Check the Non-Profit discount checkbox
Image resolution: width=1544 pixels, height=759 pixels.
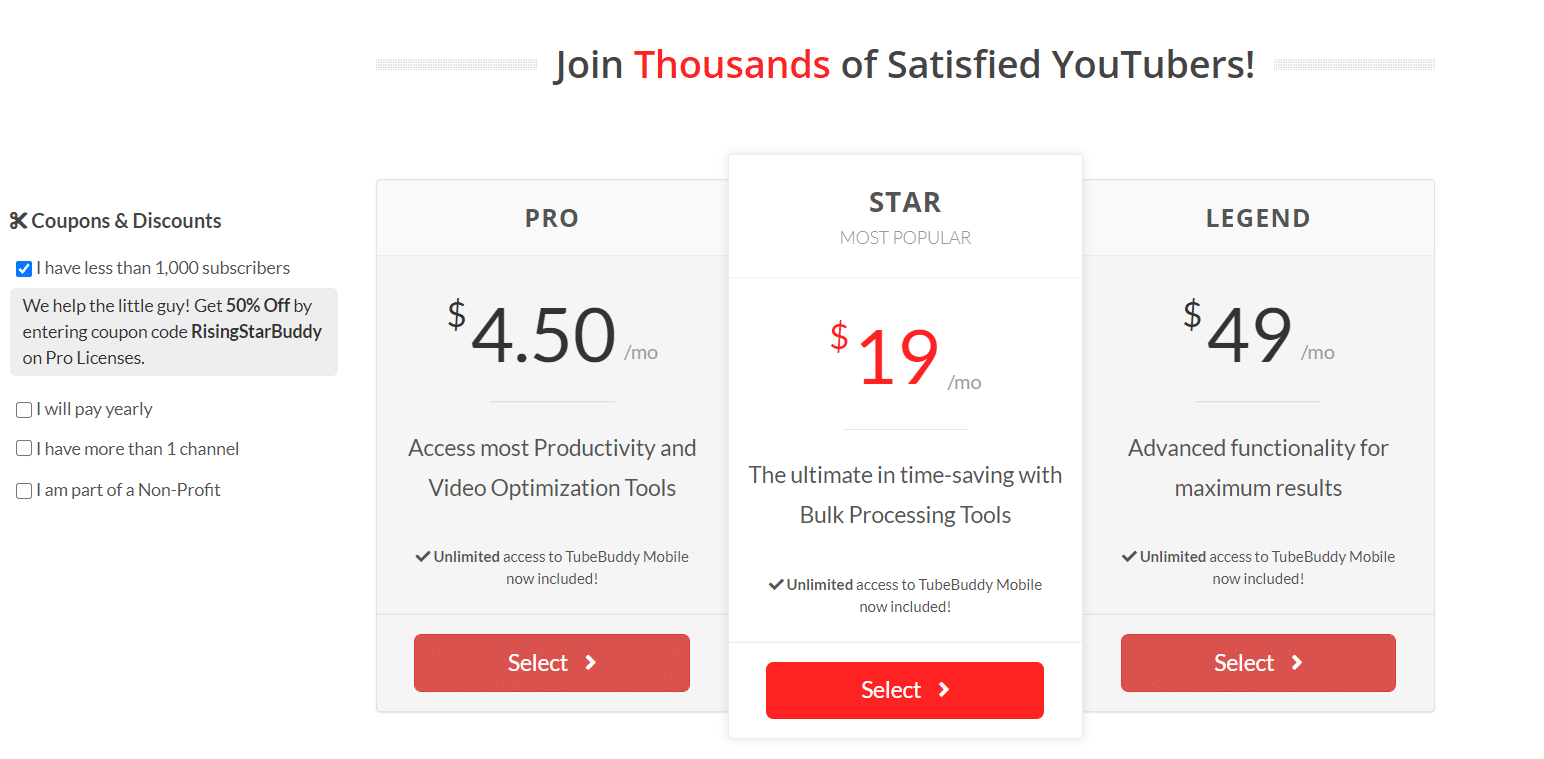click(24, 491)
